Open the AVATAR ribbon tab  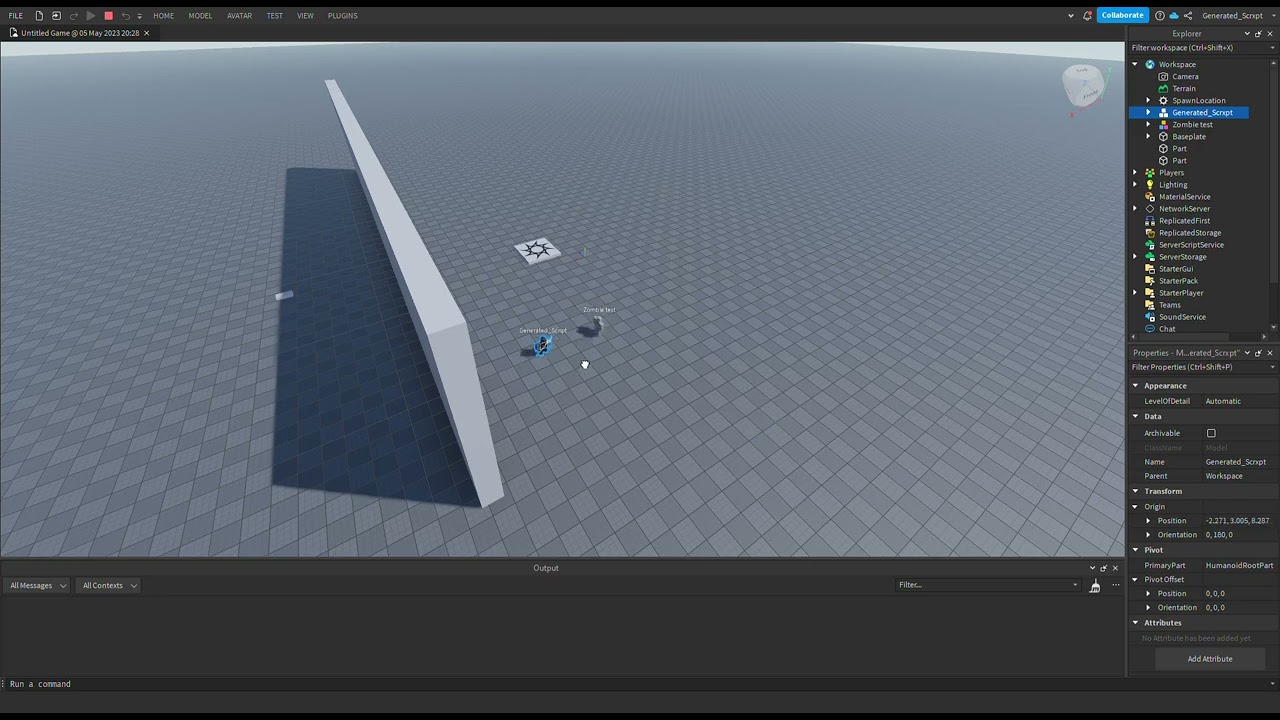[x=239, y=16]
